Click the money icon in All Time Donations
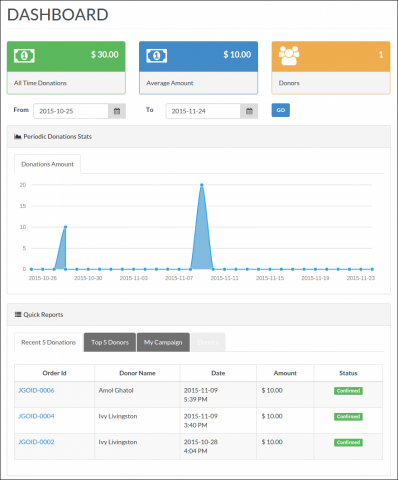Viewport: 398px width, 480px height. (x=24, y=56)
